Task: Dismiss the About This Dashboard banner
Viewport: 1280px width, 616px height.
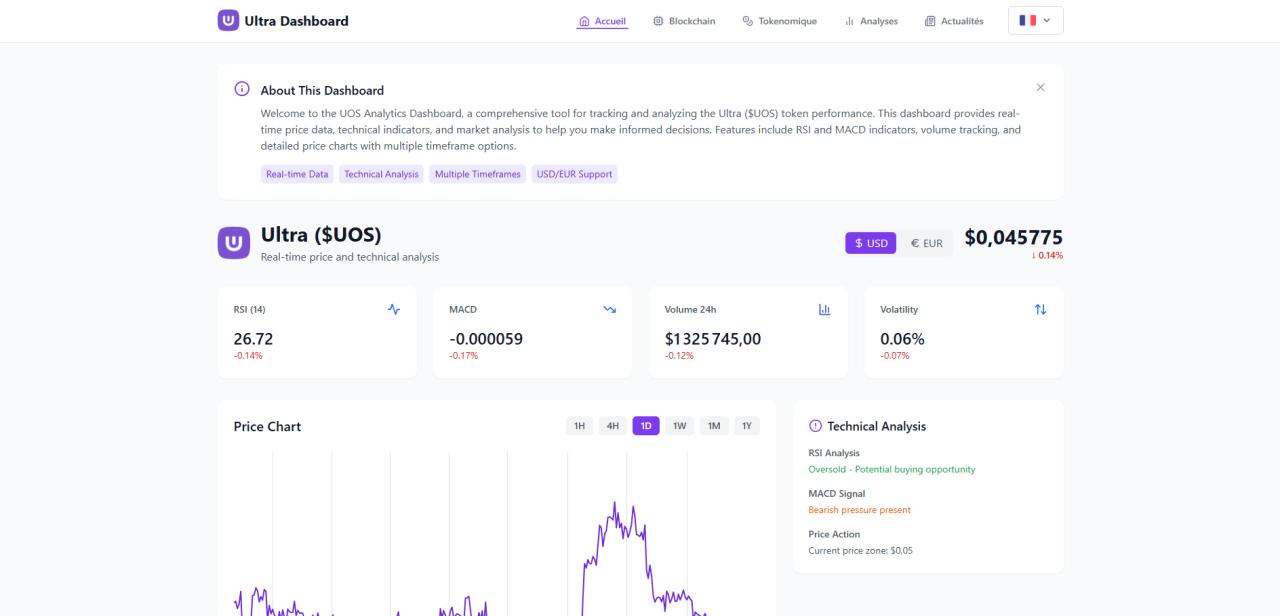Action: (x=1040, y=87)
